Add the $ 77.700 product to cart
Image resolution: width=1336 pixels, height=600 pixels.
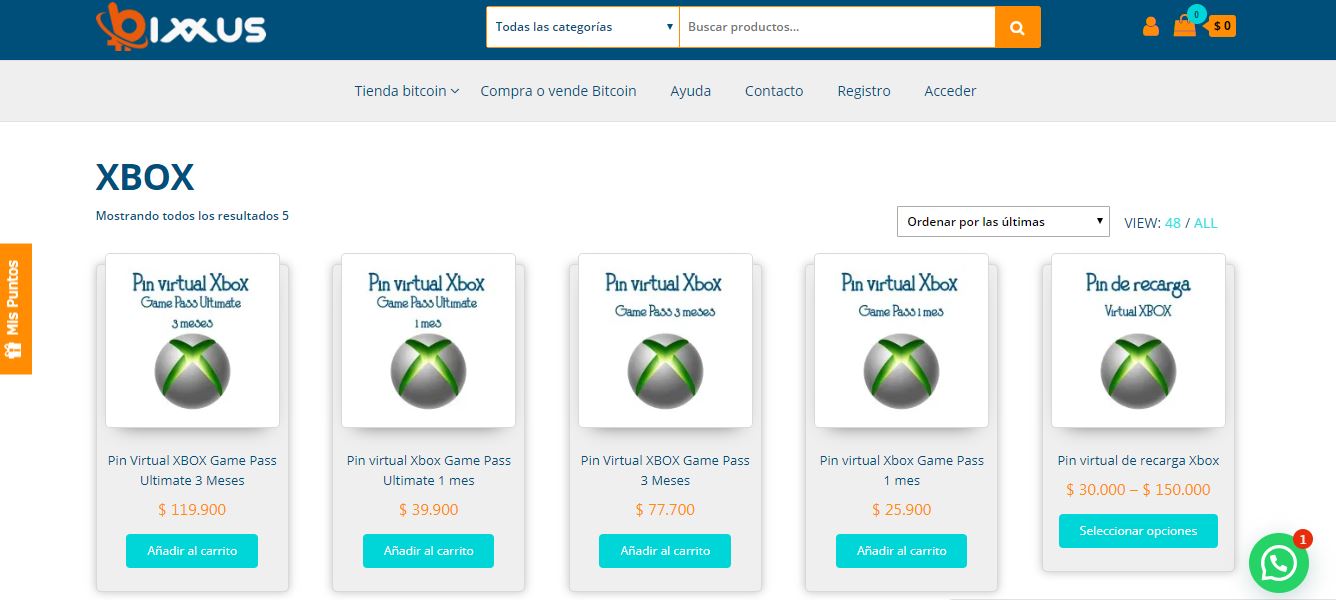665,551
